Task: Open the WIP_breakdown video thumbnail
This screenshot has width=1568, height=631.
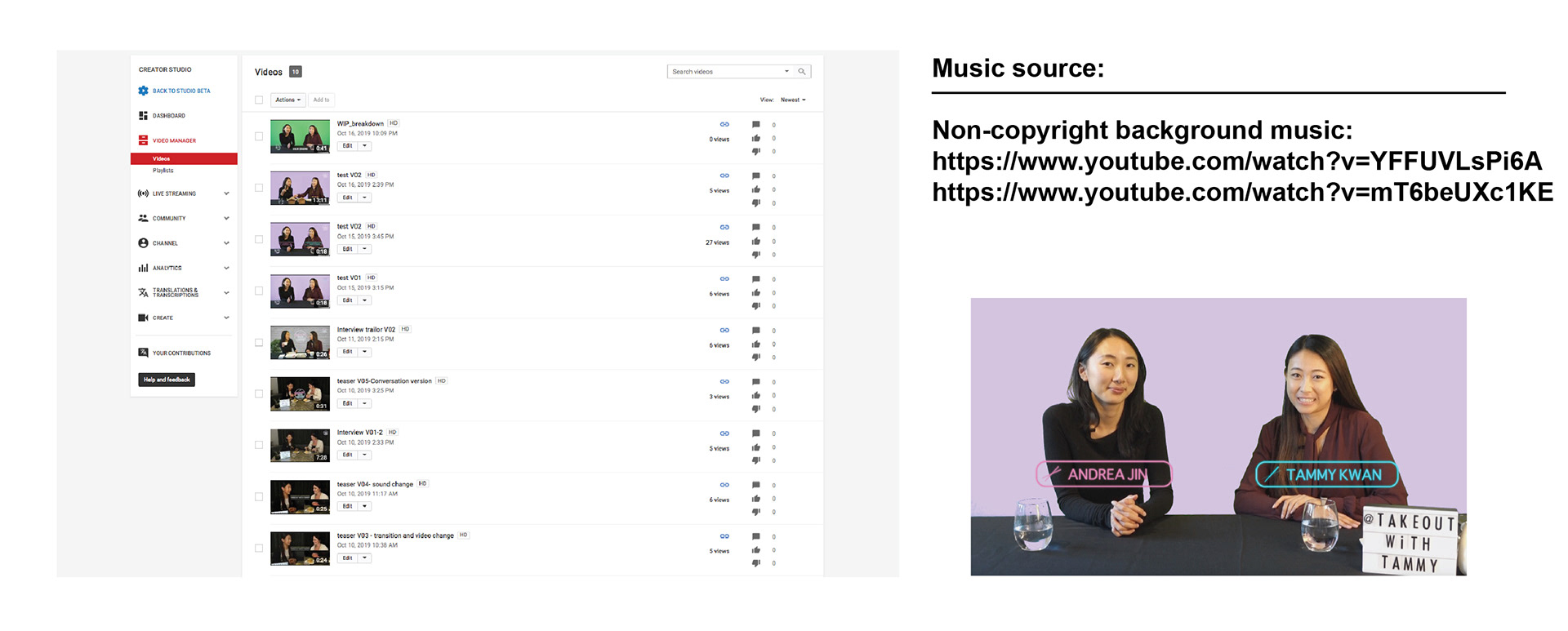Action: click(x=300, y=136)
